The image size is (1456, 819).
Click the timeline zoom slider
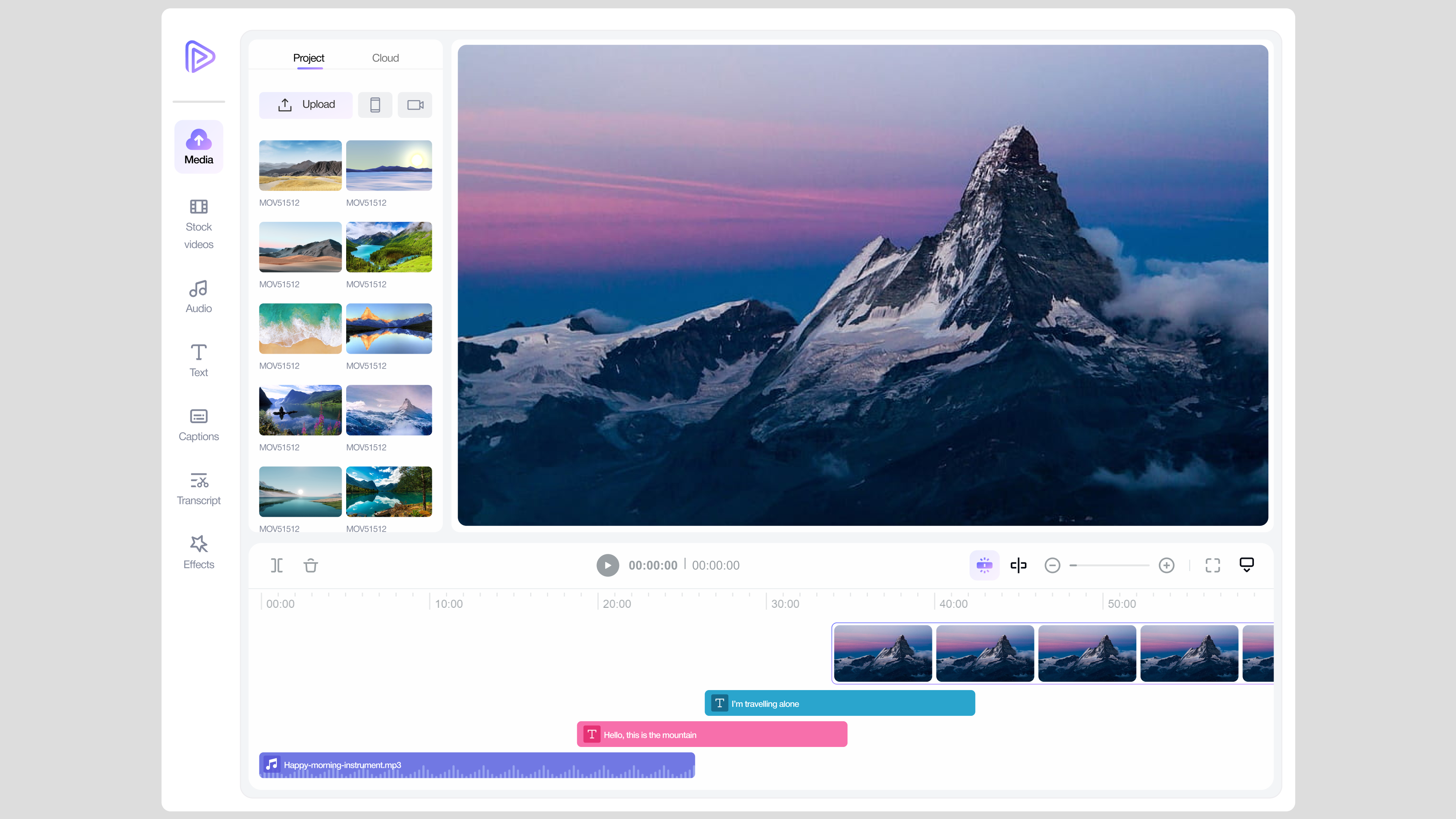tap(1109, 565)
